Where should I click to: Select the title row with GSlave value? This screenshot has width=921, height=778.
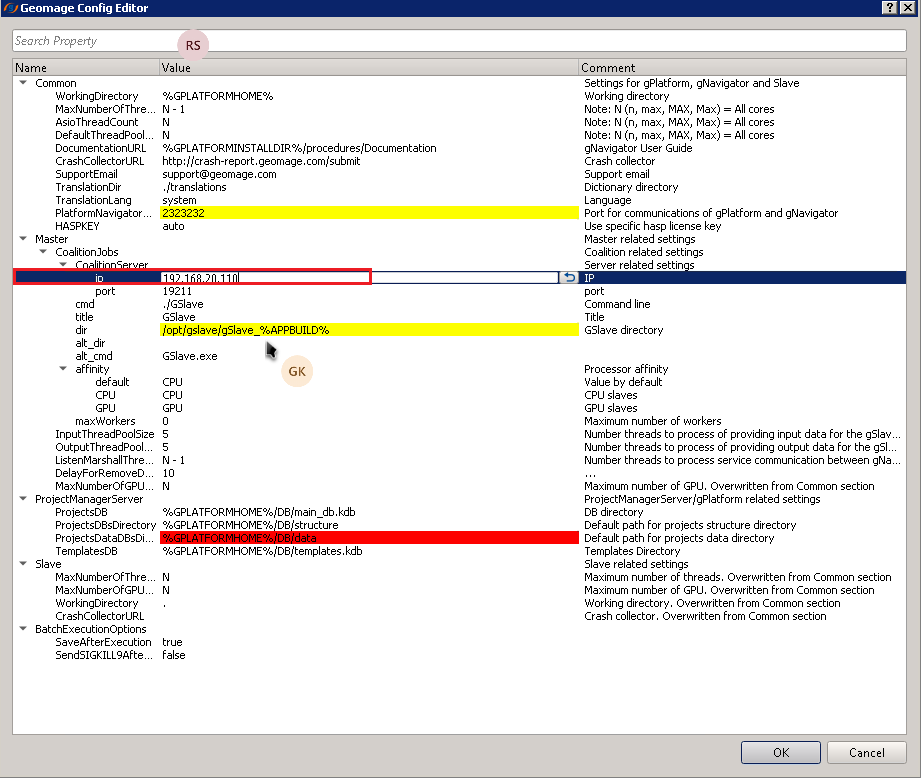459,317
